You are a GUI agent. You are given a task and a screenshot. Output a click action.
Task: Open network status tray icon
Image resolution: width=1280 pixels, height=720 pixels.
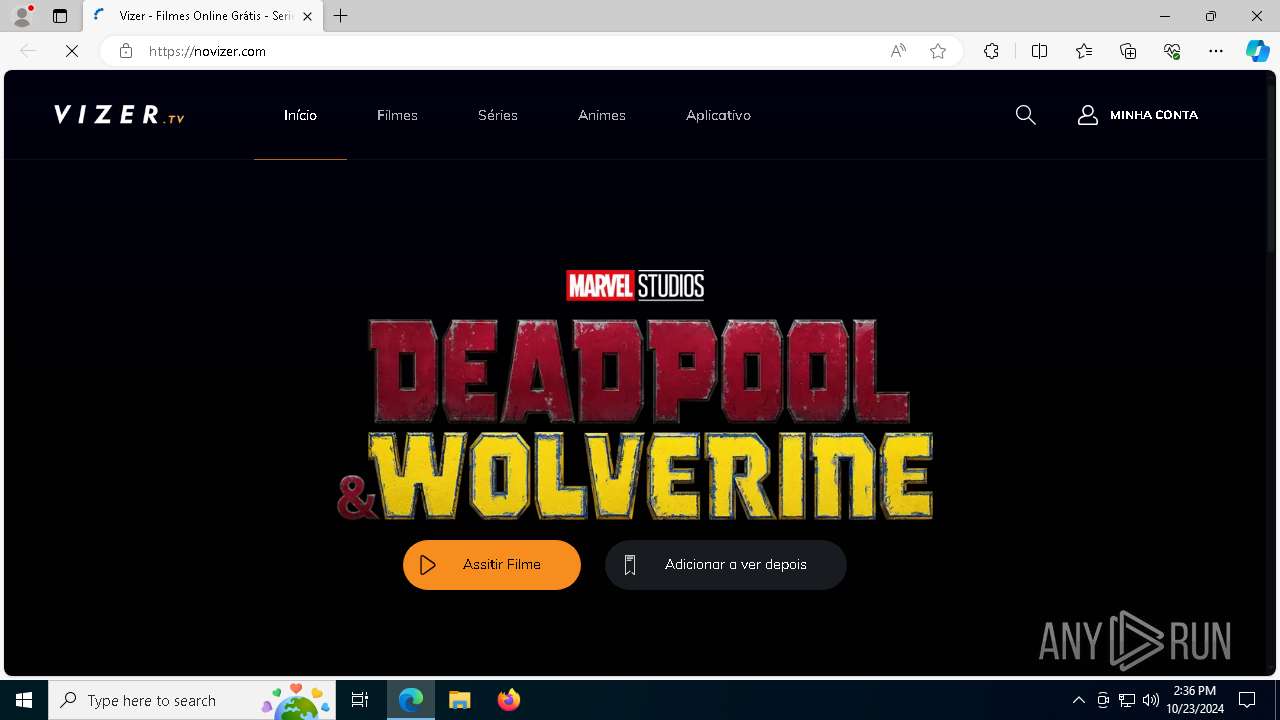pyautogui.click(x=1127, y=700)
